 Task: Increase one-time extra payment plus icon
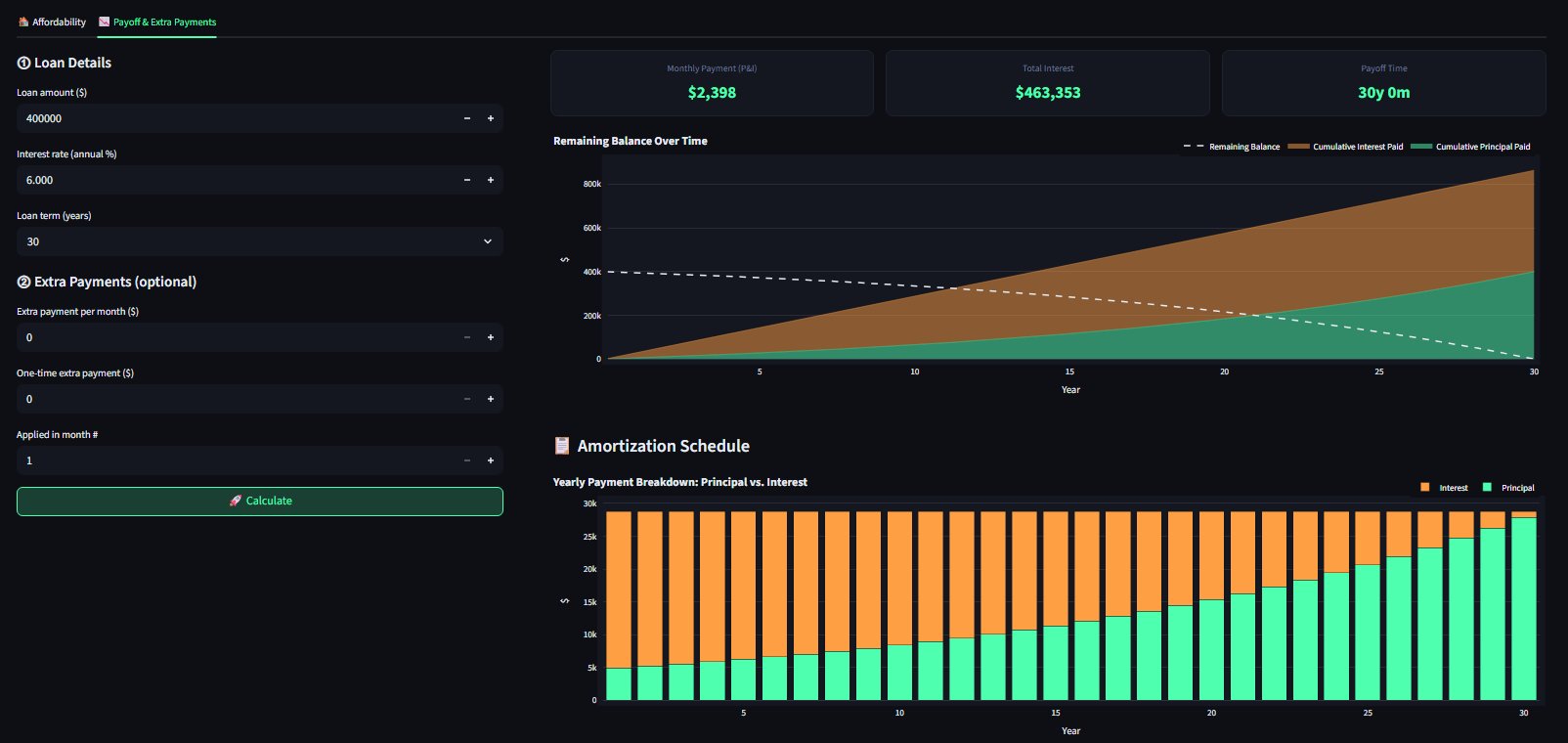[x=491, y=399]
